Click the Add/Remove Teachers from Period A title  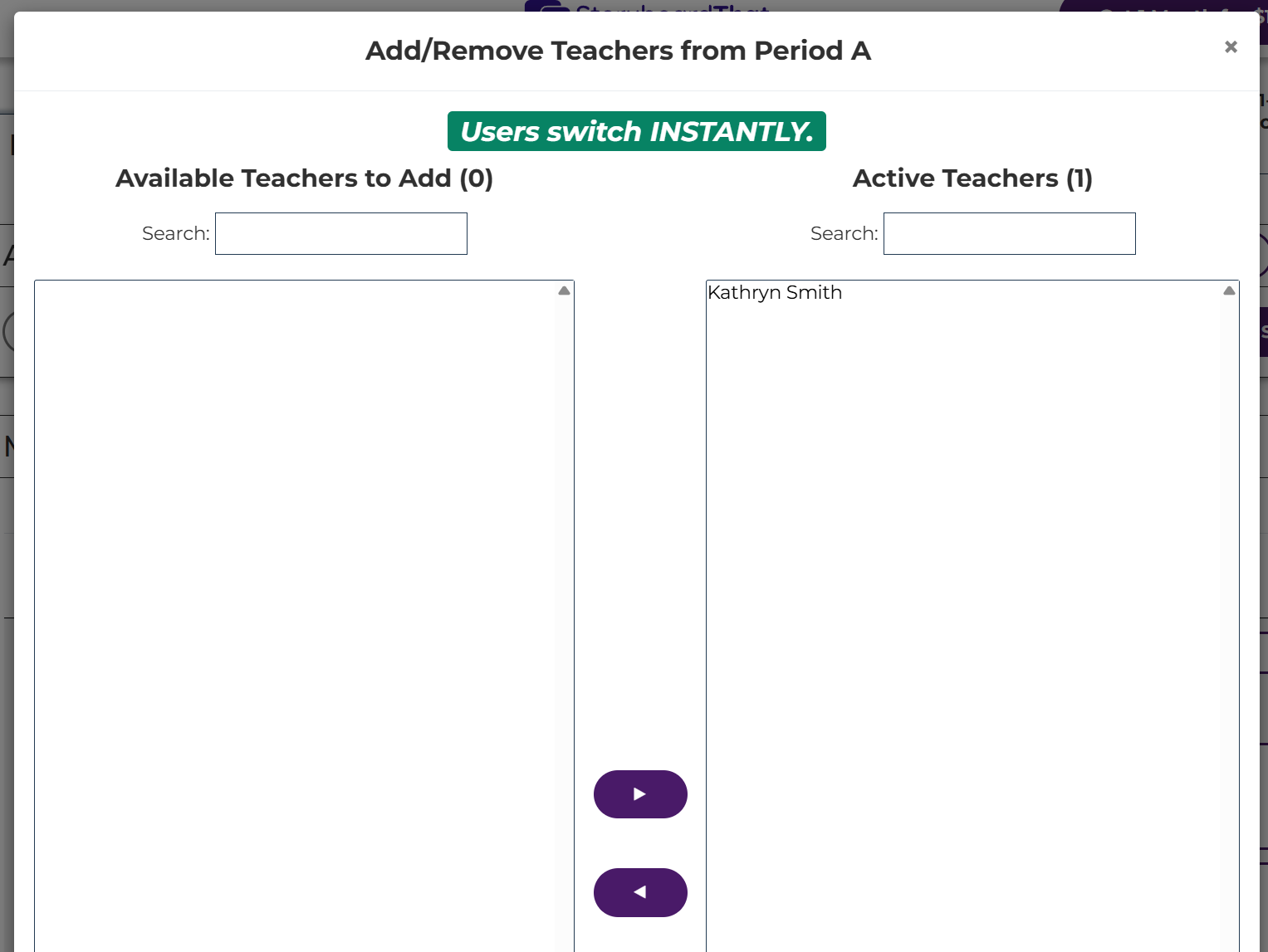(x=618, y=51)
